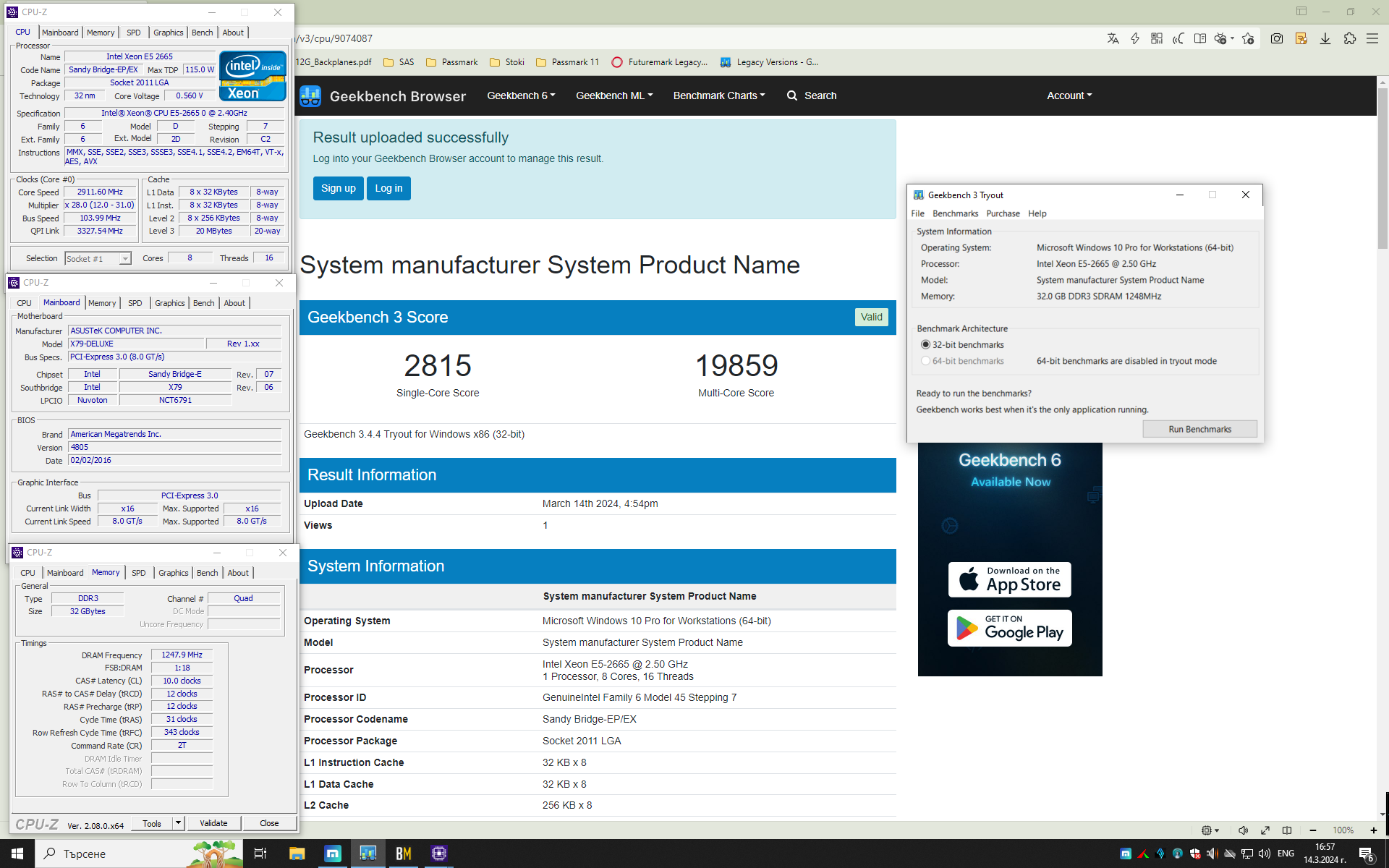Open Futuremark Legacy bookmark
This screenshot has width=1389, height=868.
pos(659,62)
